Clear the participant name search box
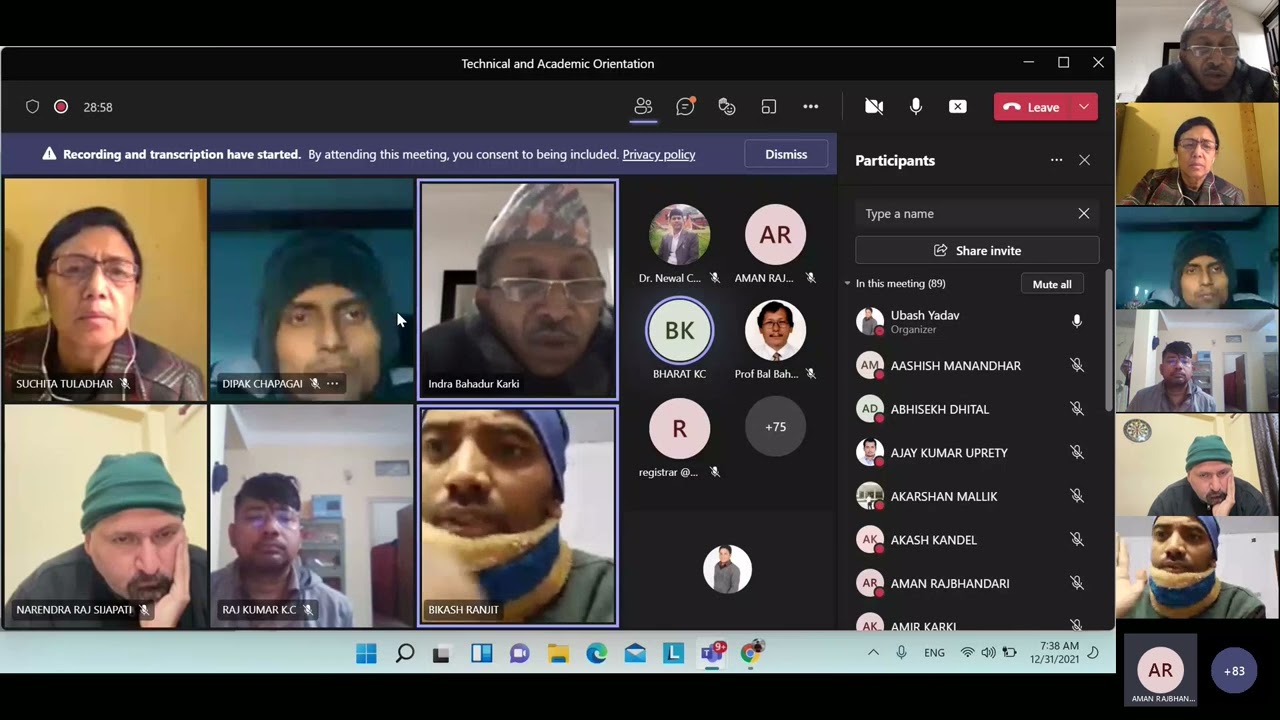 pos(1084,214)
